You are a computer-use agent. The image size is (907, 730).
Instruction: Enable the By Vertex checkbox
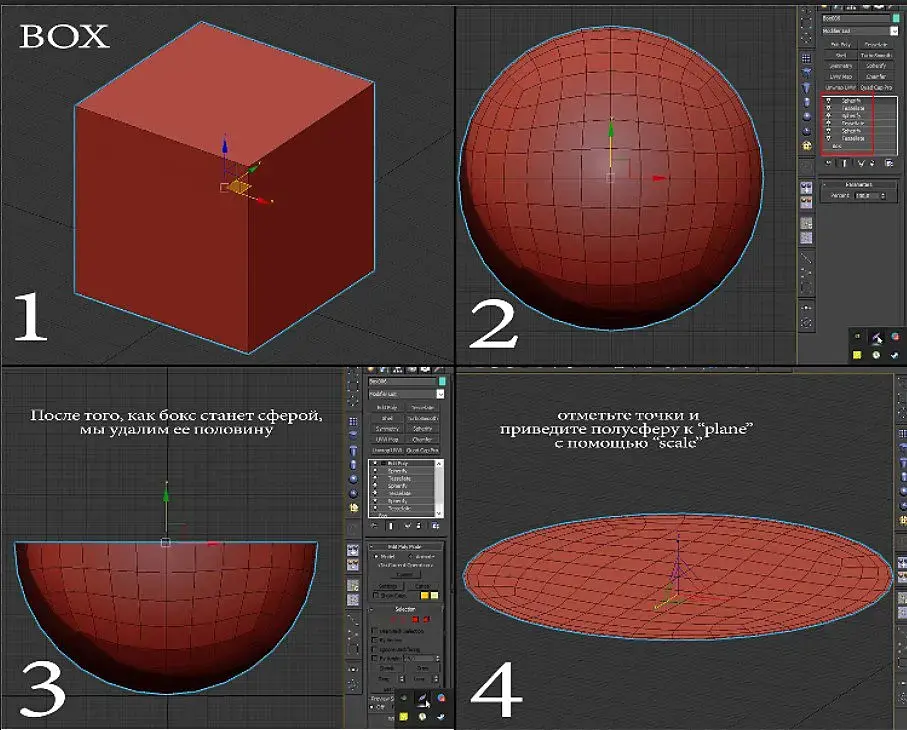(x=374, y=640)
